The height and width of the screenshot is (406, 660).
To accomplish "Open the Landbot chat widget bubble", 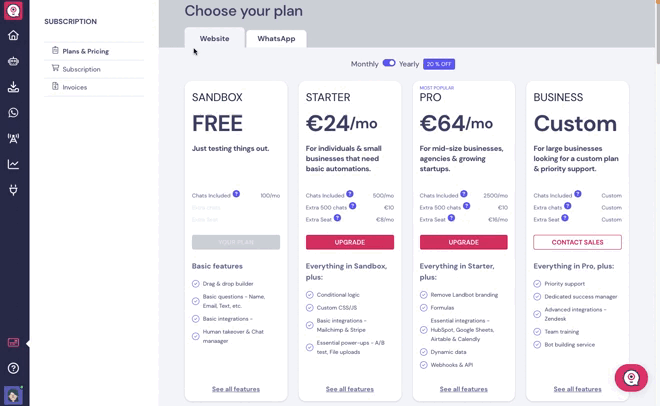I will coord(631,378).
